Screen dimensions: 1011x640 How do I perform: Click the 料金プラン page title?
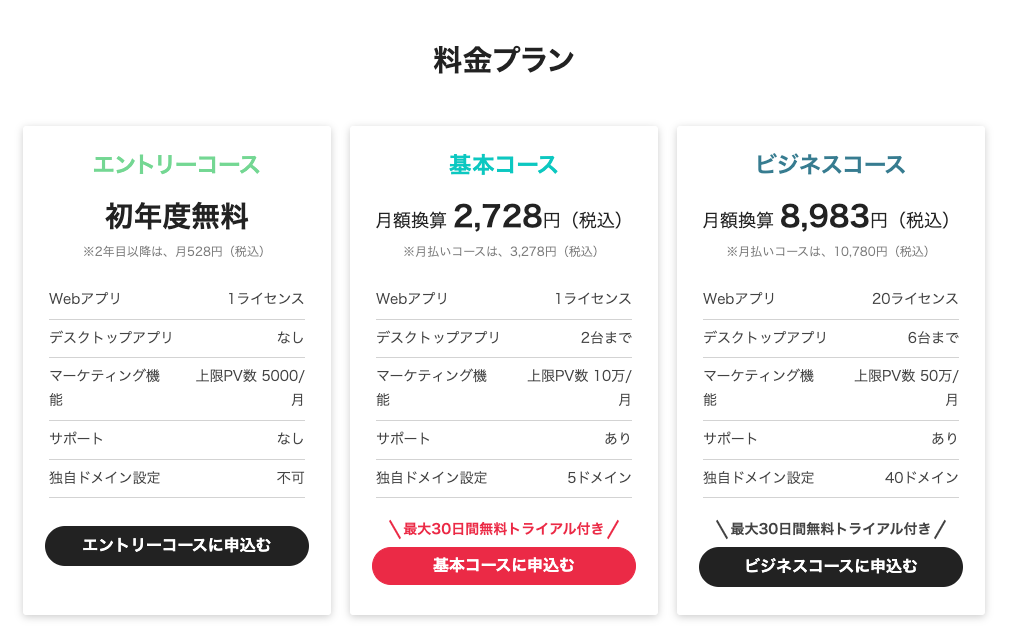tap(504, 60)
